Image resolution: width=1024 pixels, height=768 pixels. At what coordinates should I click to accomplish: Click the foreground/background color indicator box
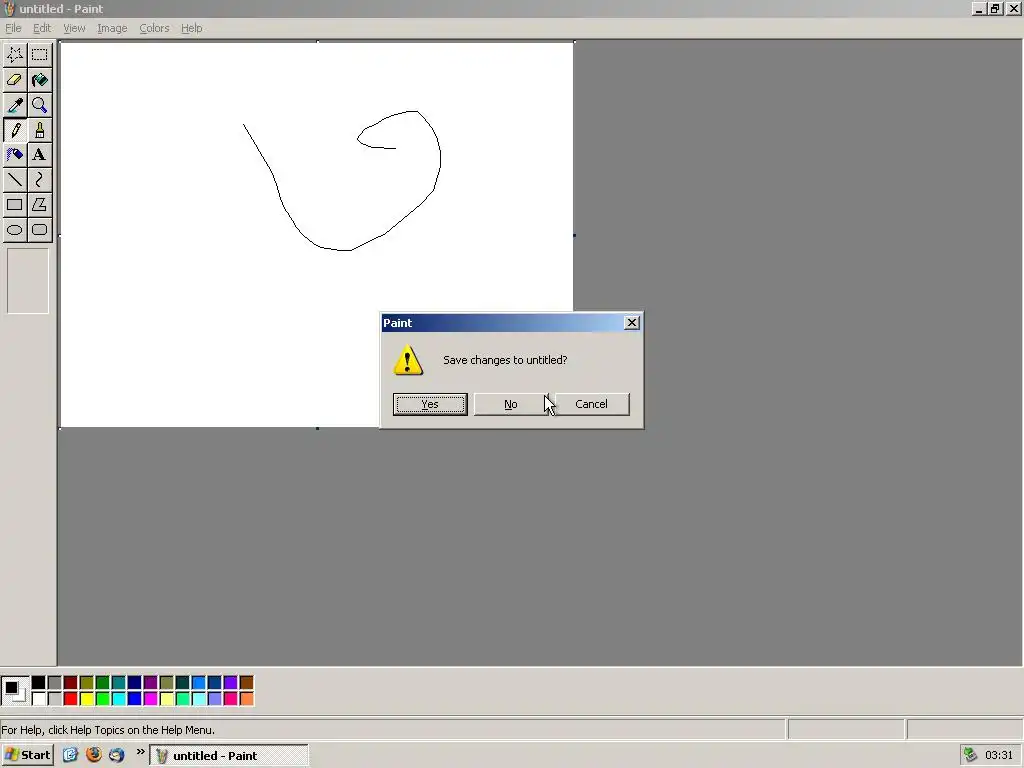click(x=15, y=691)
